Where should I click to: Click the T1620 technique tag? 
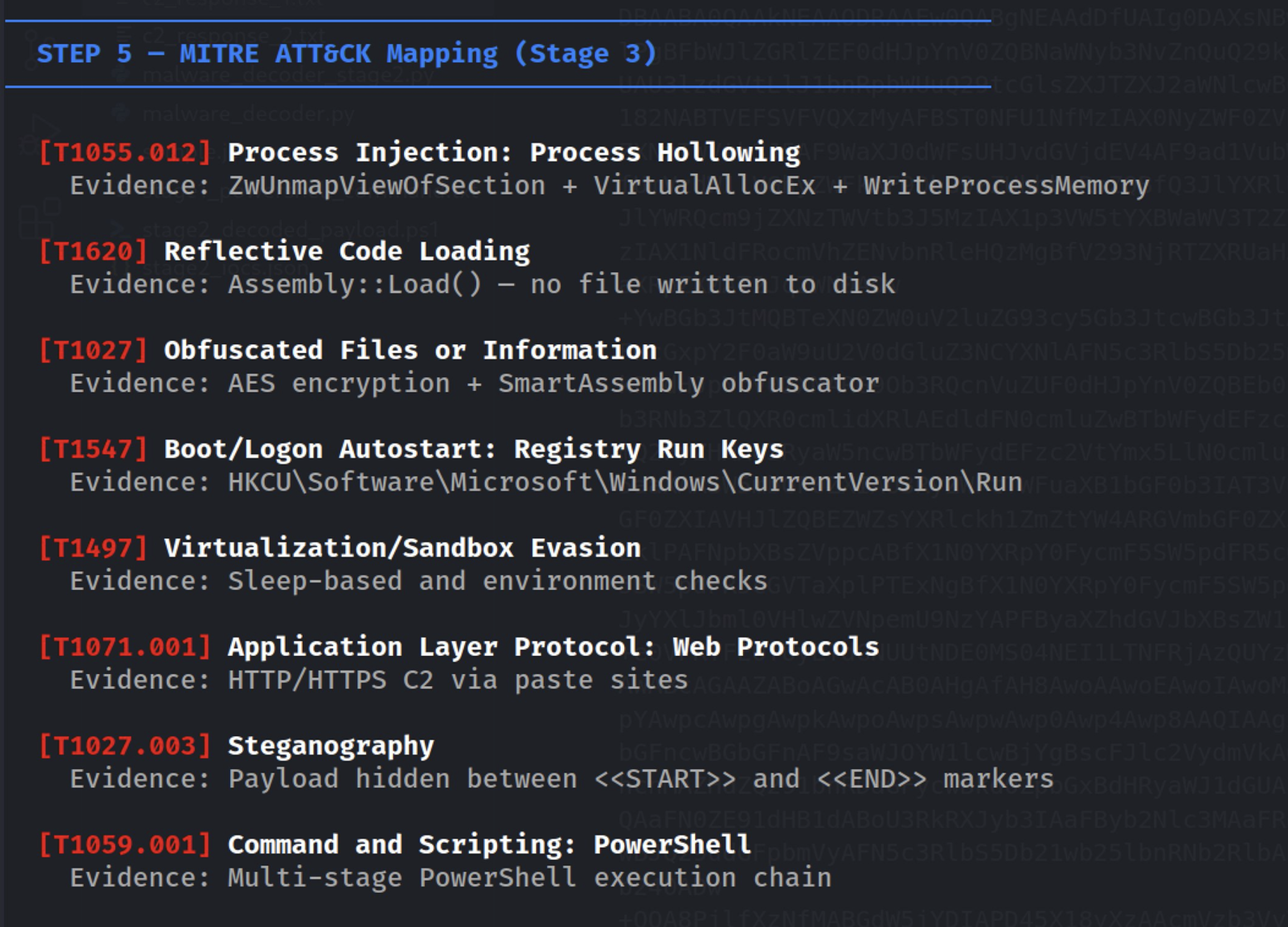(x=93, y=252)
